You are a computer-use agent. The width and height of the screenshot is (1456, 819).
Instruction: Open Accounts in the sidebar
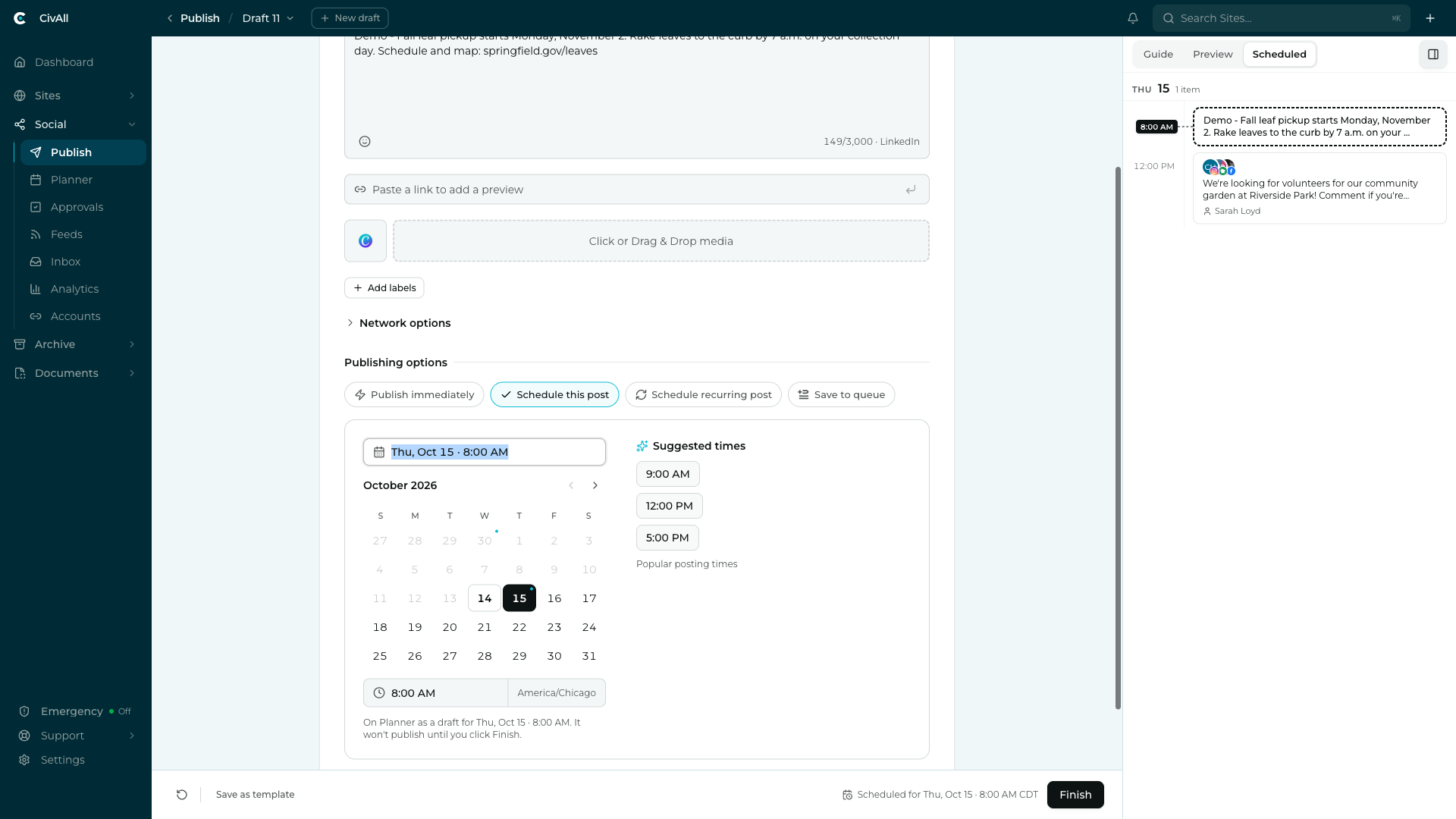point(83,316)
